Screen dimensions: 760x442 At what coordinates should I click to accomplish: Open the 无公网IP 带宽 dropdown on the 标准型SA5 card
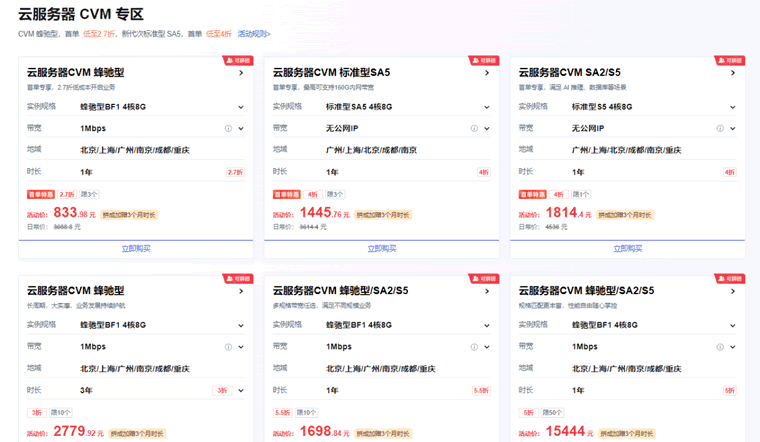(487, 128)
